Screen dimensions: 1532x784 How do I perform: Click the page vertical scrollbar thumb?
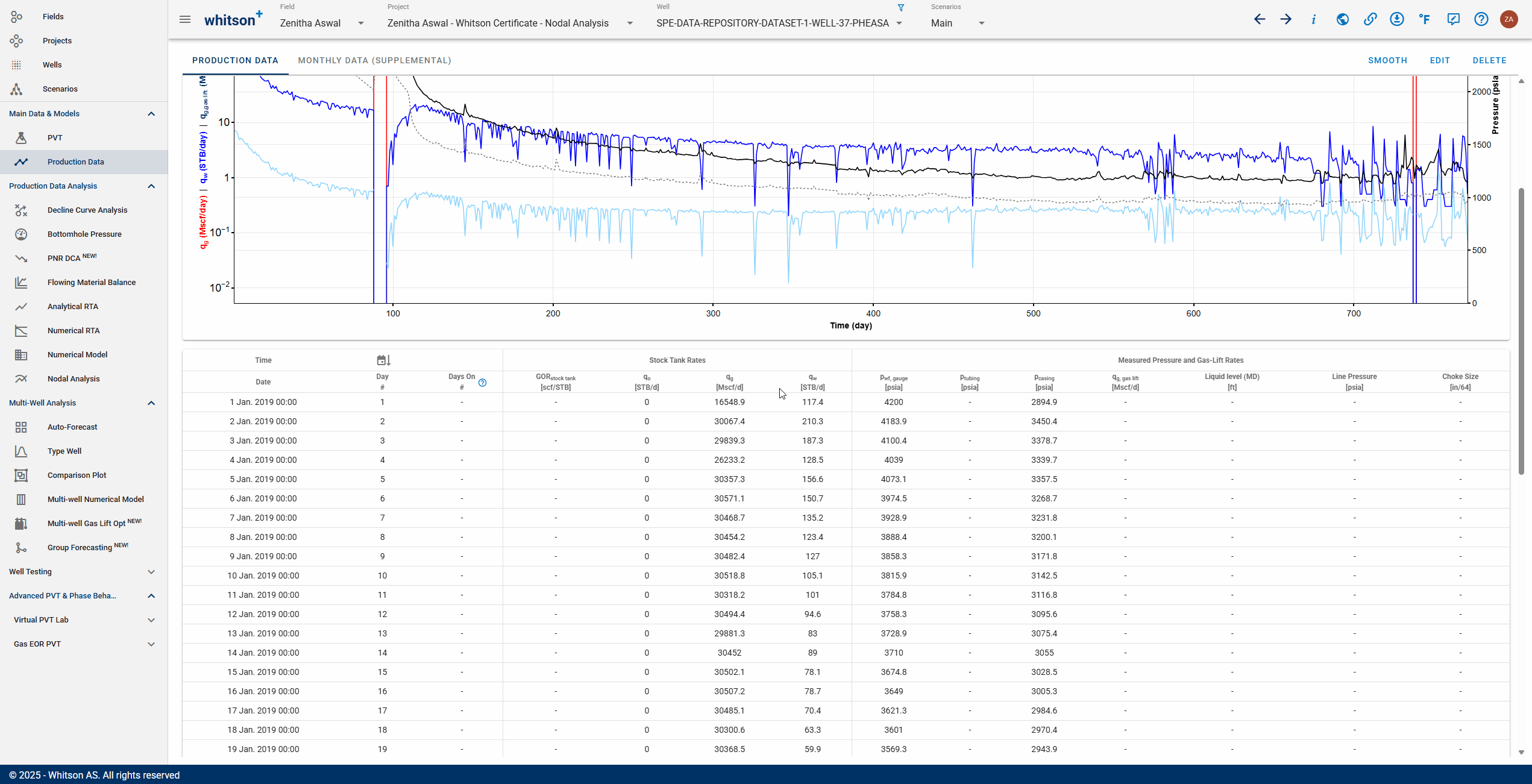pos(1521,331)
